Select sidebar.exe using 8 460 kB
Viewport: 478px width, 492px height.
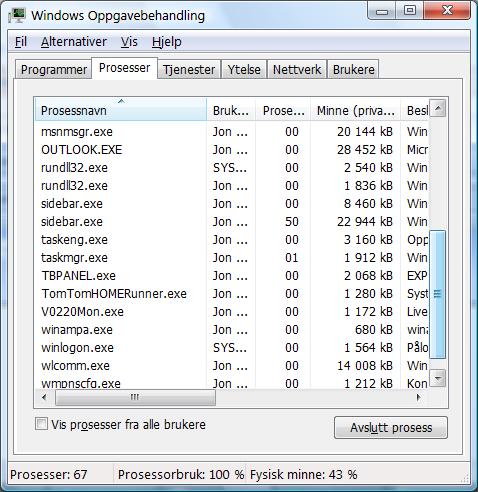click(x=231, y=204)
